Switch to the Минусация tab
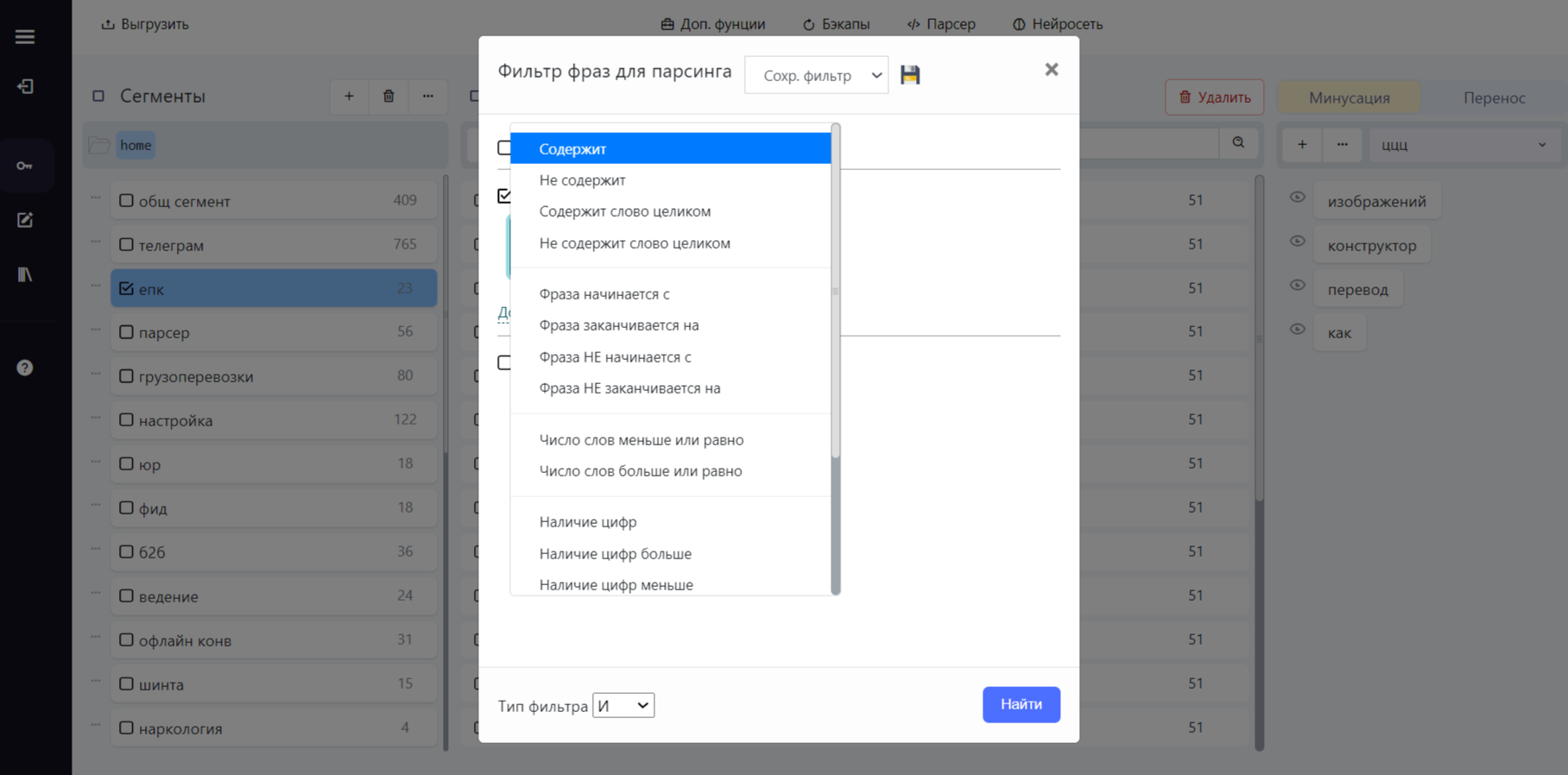 1349,98
